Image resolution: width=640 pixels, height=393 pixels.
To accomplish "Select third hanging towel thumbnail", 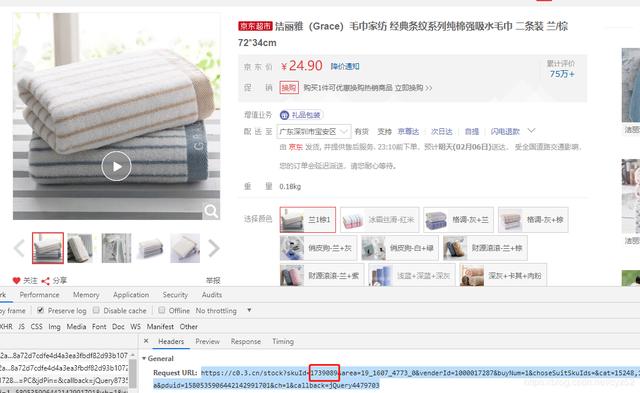I will click(116, 248).
